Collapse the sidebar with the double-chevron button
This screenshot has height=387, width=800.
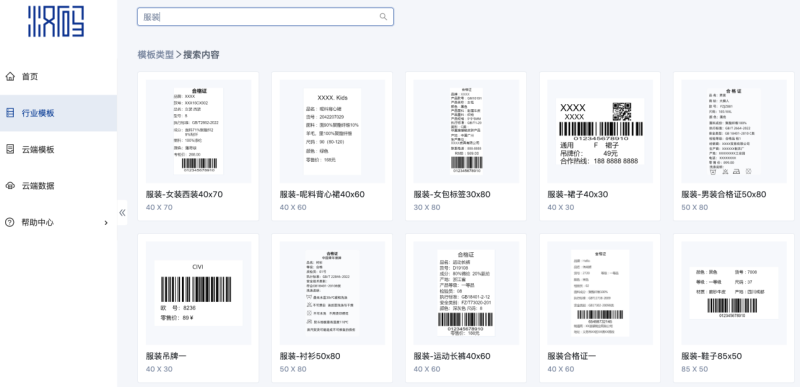[x=122, y=213]
